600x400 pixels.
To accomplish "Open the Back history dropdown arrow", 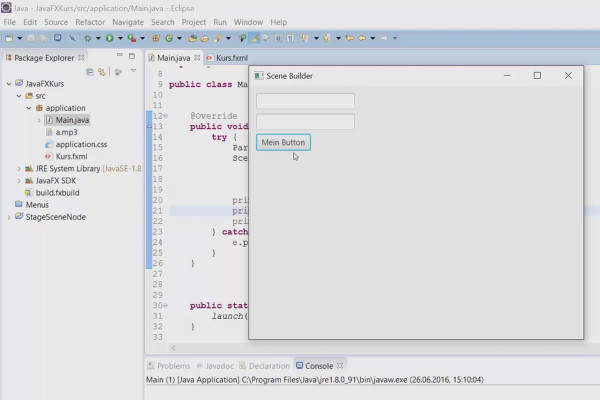I will pos(372,38).
